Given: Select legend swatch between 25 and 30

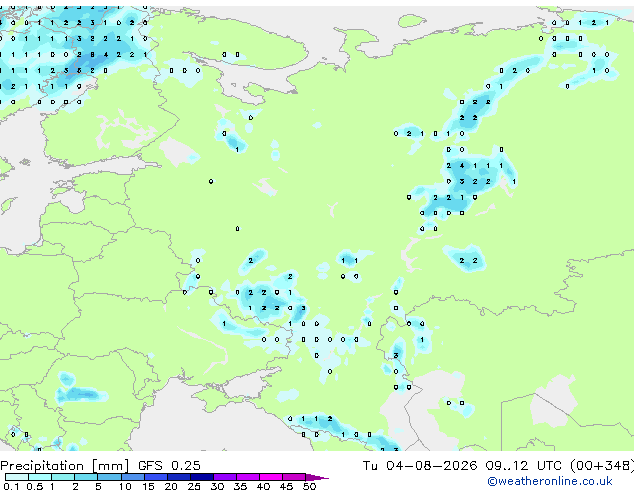Looking at the screenshot, I should [x=202, y=477].
